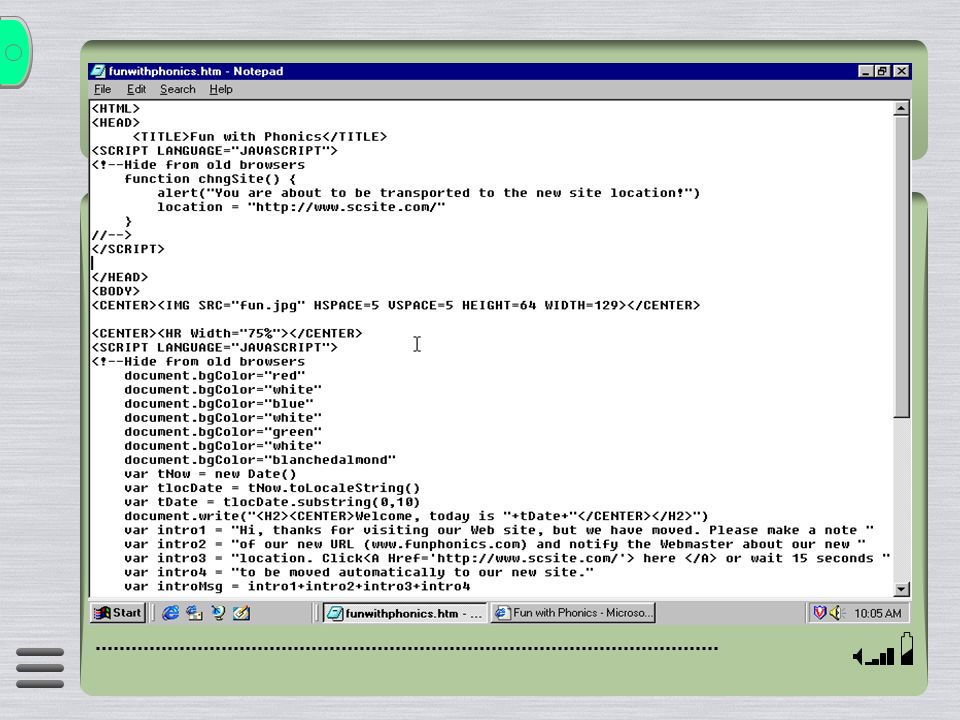Click the 'var tNow = new Date()' line
Viewport: 960px width, 720px height.
click(210, 474)
